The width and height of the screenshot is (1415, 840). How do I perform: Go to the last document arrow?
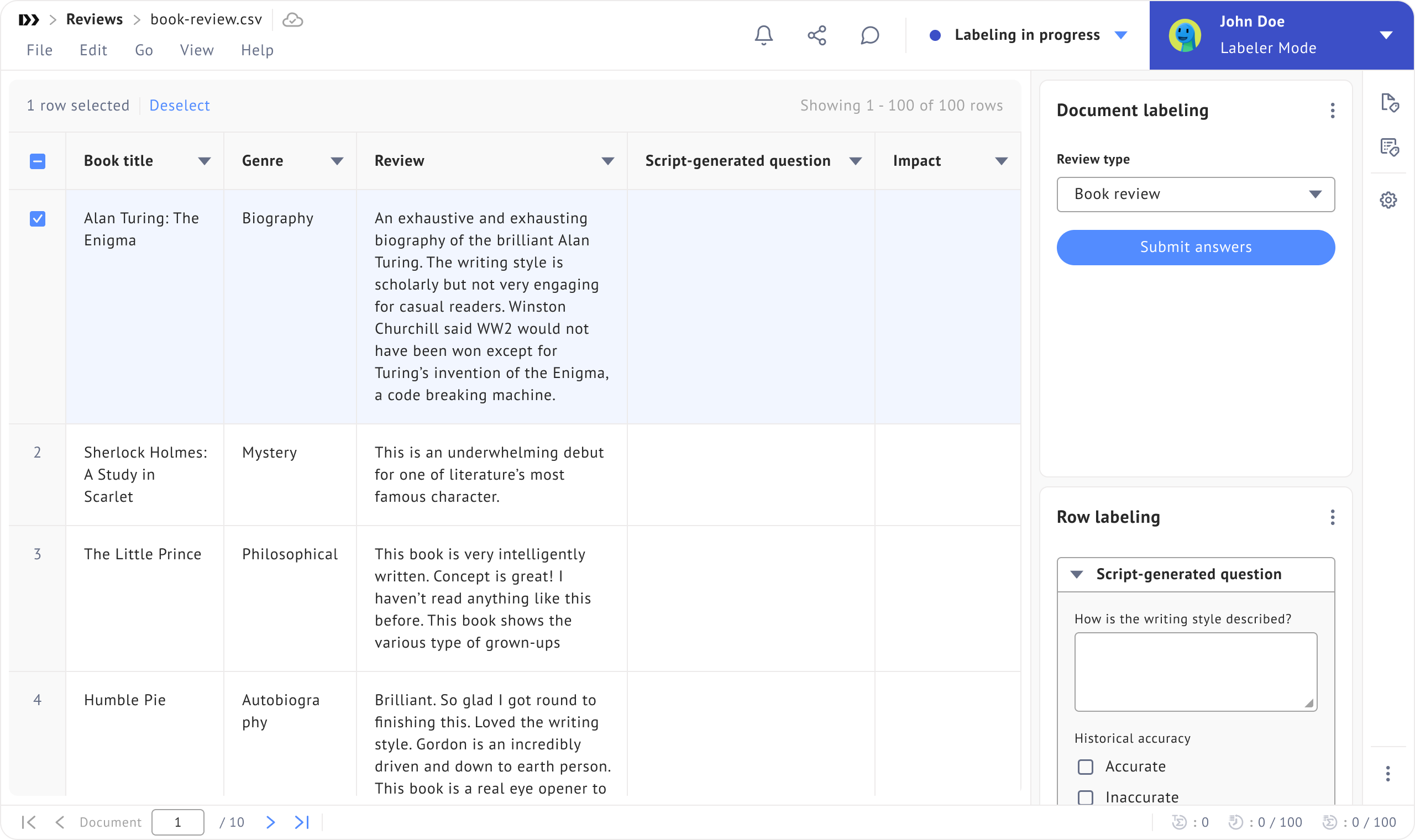click(302, 822)
